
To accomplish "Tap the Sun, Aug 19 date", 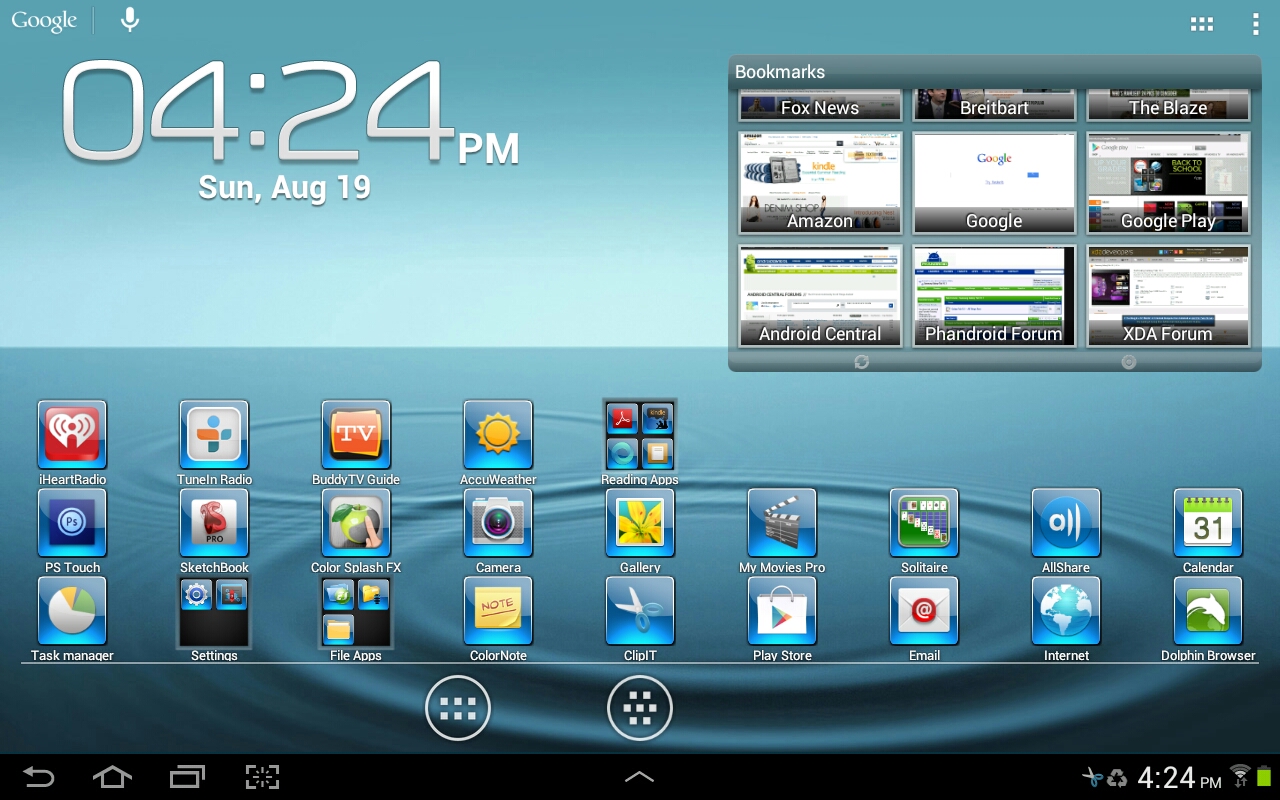I will 285,187.
